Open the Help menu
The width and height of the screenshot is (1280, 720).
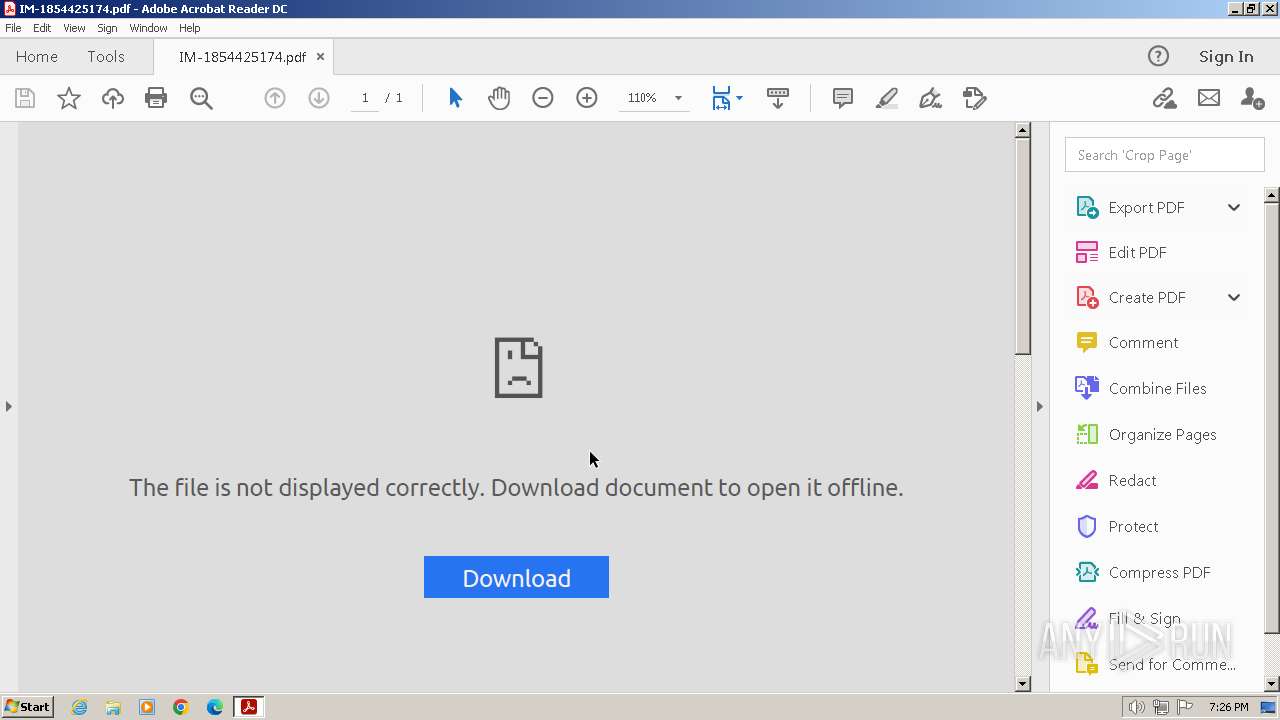coord(190,28)
